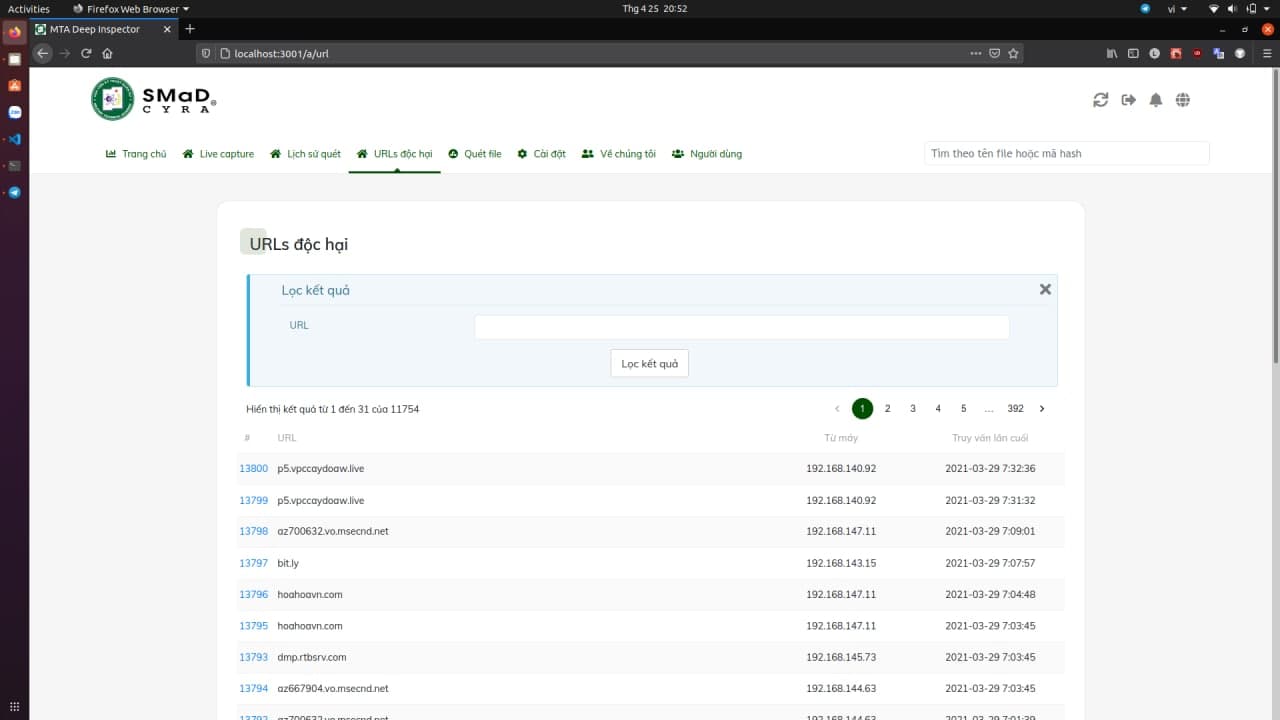This screenshot has width=1280, height=720.
Task: Open the tracking protection shield icon
Action: point(206,53)
